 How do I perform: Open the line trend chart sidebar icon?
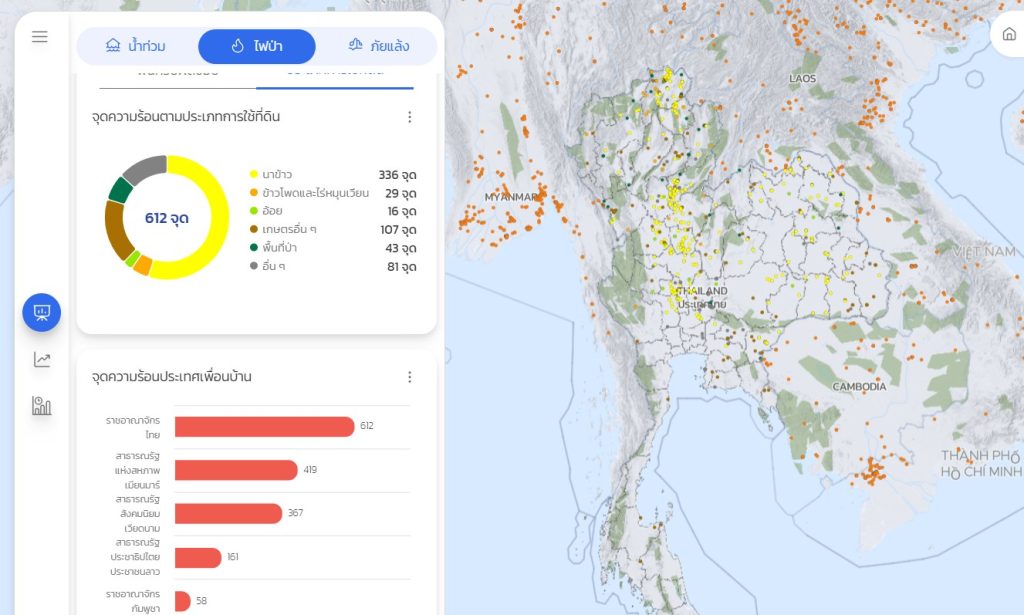tap(42, 360)
